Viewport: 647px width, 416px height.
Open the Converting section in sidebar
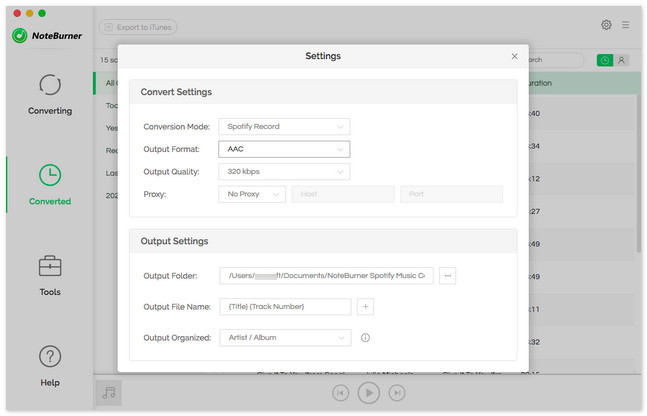50,95
